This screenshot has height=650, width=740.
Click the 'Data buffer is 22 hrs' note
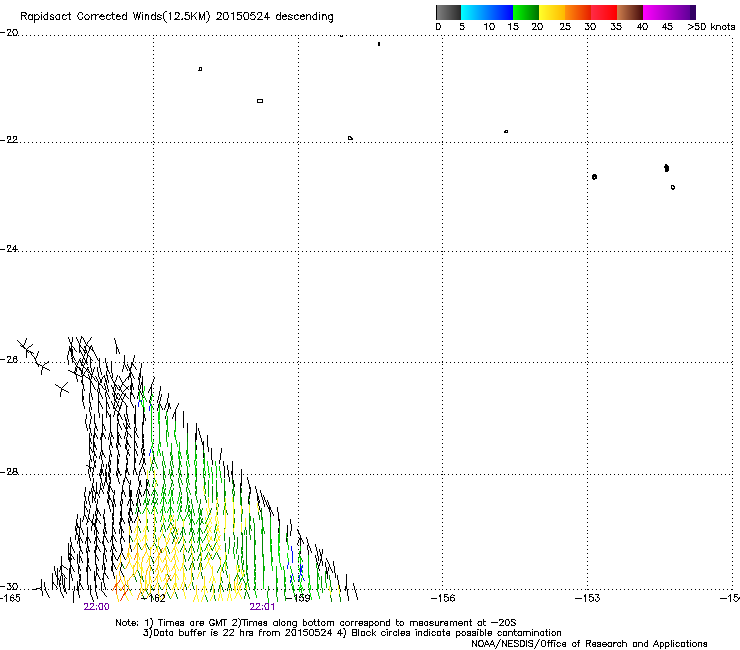[352, 633]
